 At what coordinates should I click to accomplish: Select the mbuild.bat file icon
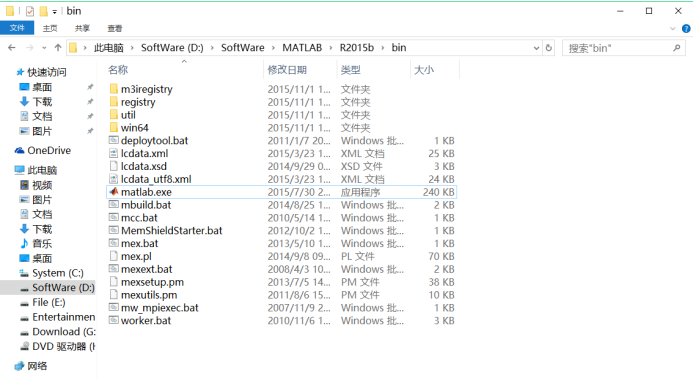tap(114, 205)
